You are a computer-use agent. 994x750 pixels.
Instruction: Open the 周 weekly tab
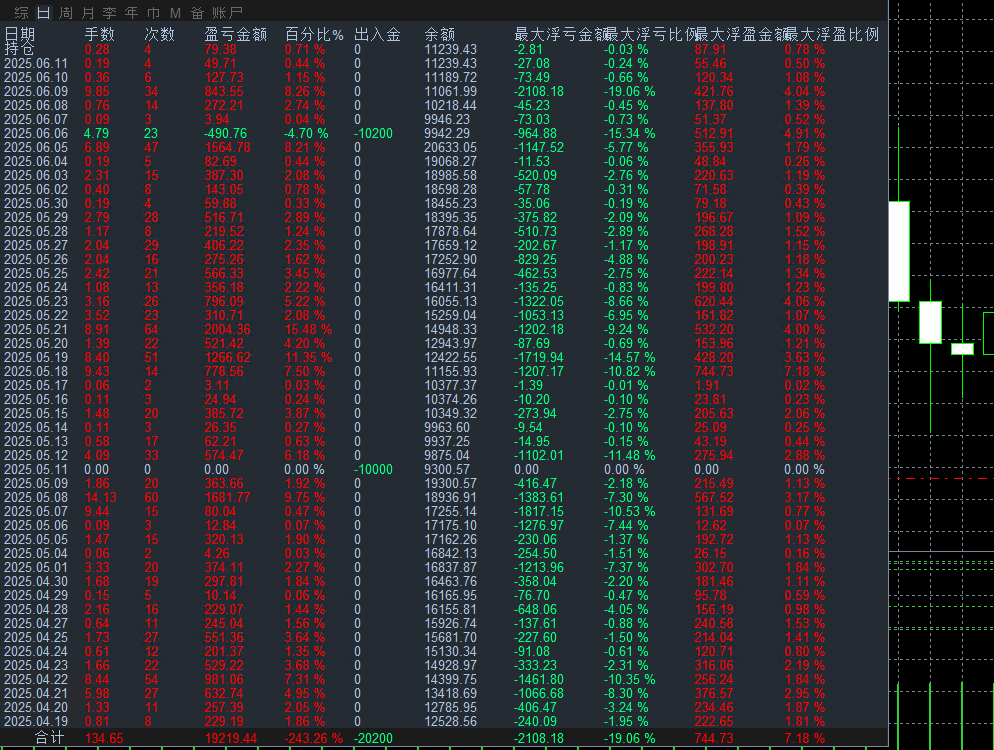coord(66,13)
